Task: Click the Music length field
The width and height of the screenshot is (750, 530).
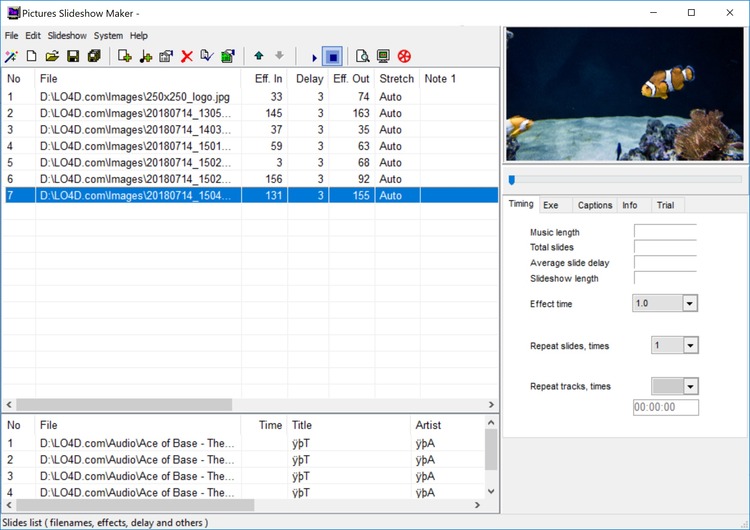Action: coord(665,231)
